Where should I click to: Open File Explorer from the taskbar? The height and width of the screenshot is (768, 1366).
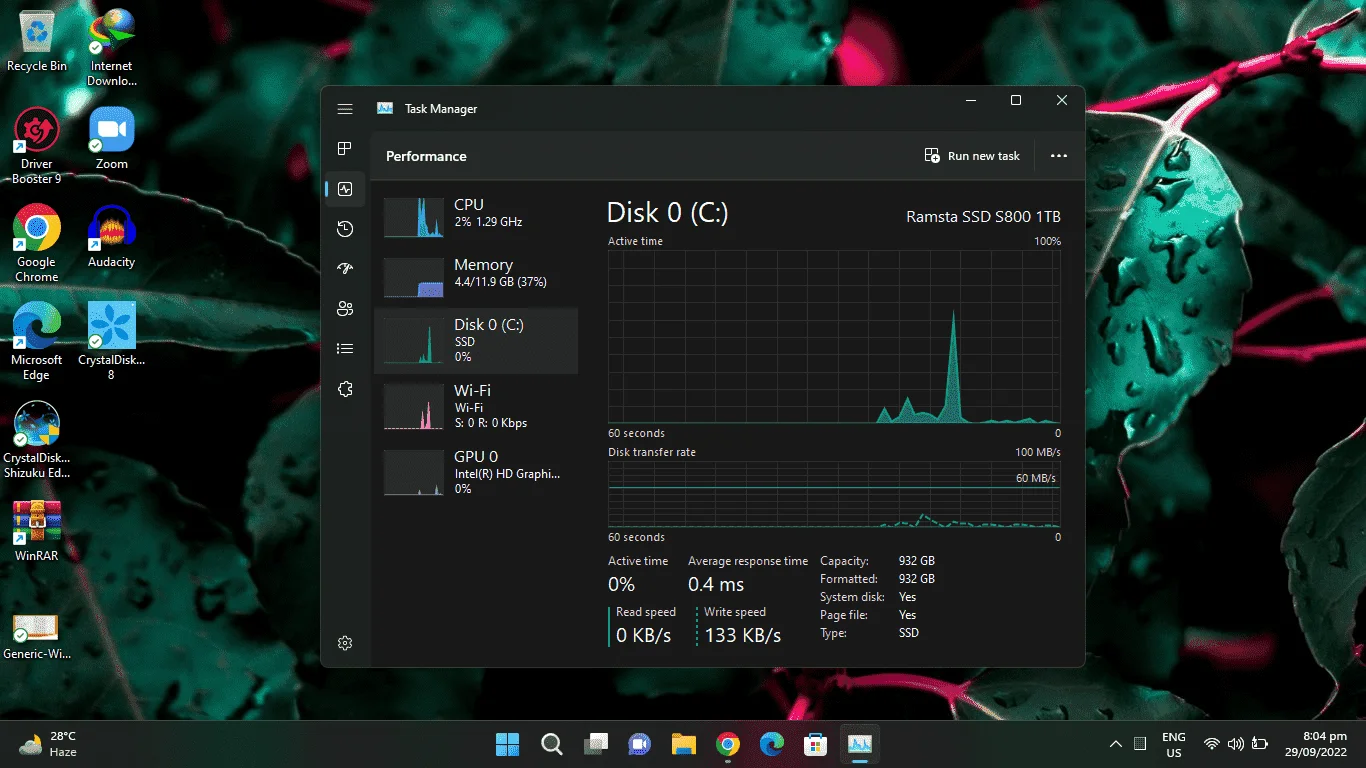(684, 744)
